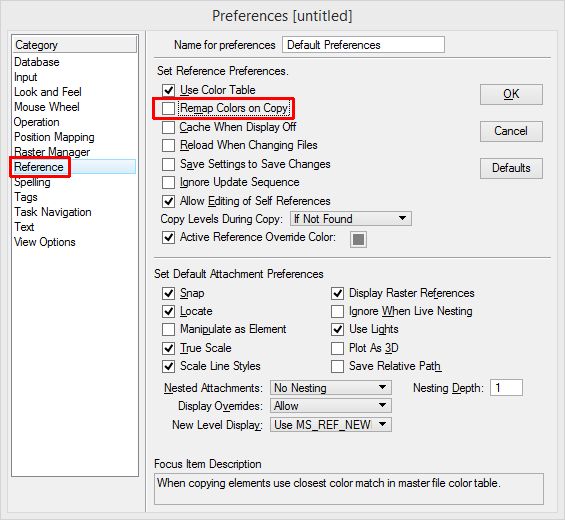Screen dimensions: 565x520
Task: Cancel the preferences dialog
Action: tap(511, 131)
